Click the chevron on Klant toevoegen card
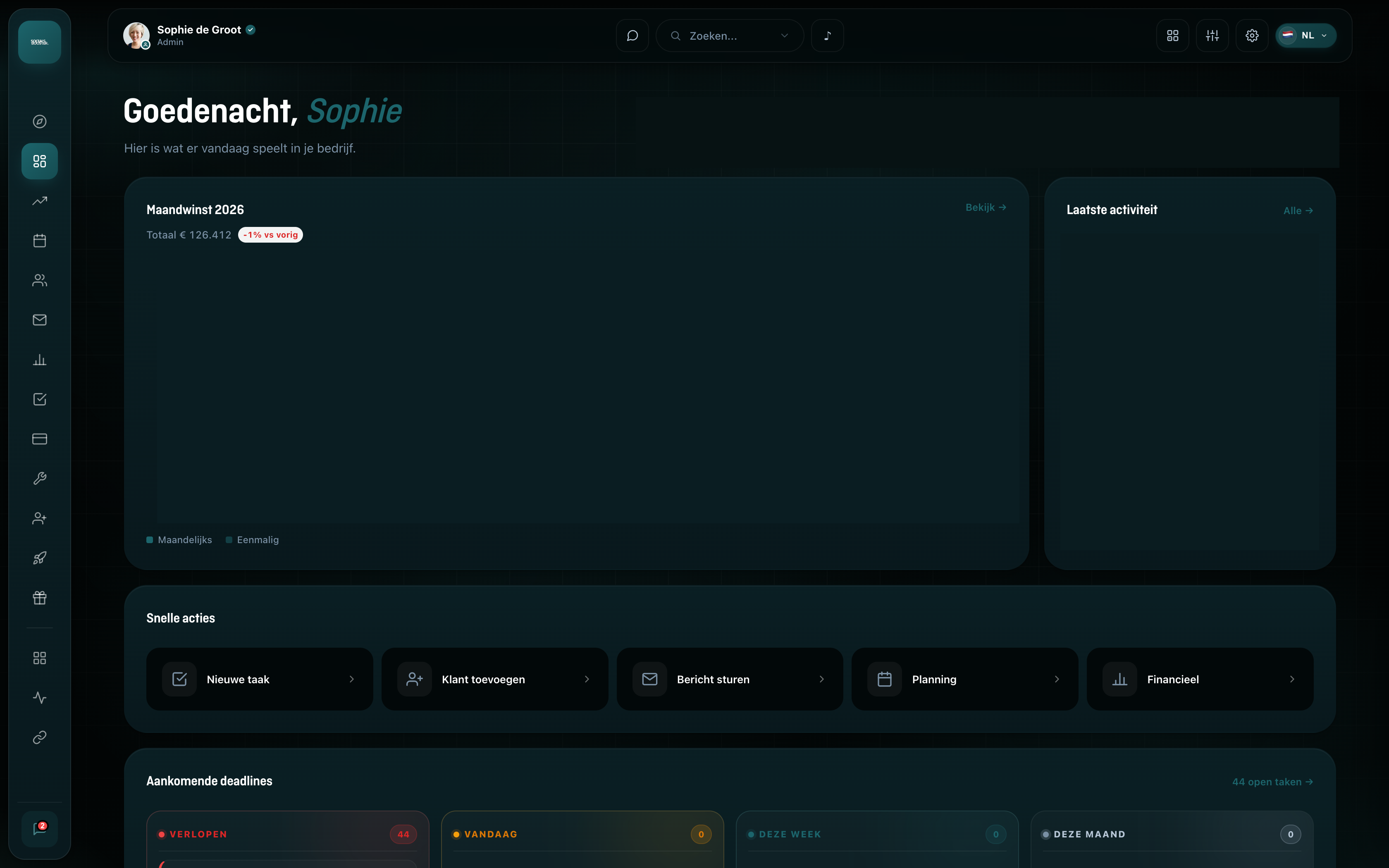Screen dimensions: 1389x868 tap(587, 679)
